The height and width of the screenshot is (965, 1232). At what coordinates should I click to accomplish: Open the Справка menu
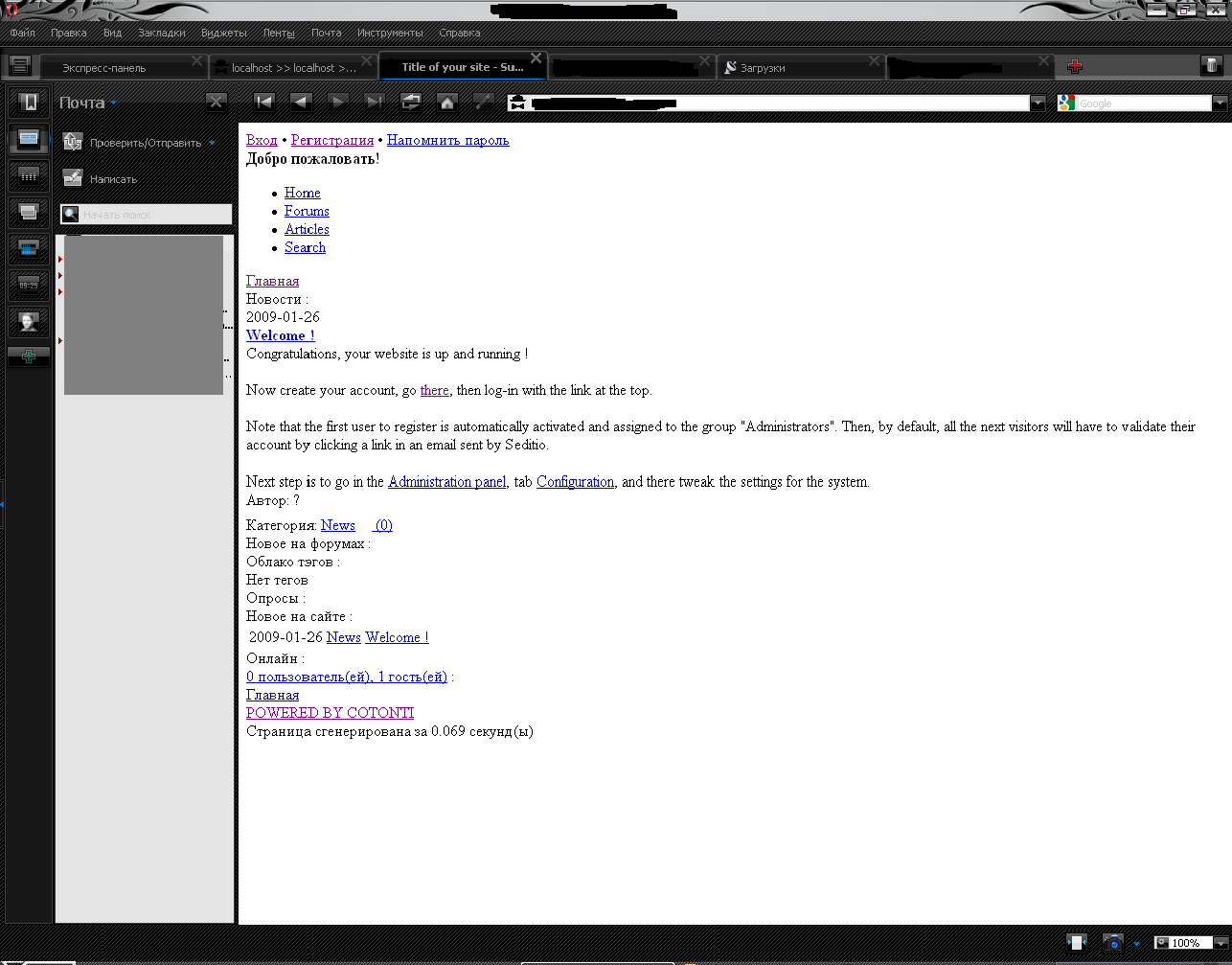[x=460, y=33]
